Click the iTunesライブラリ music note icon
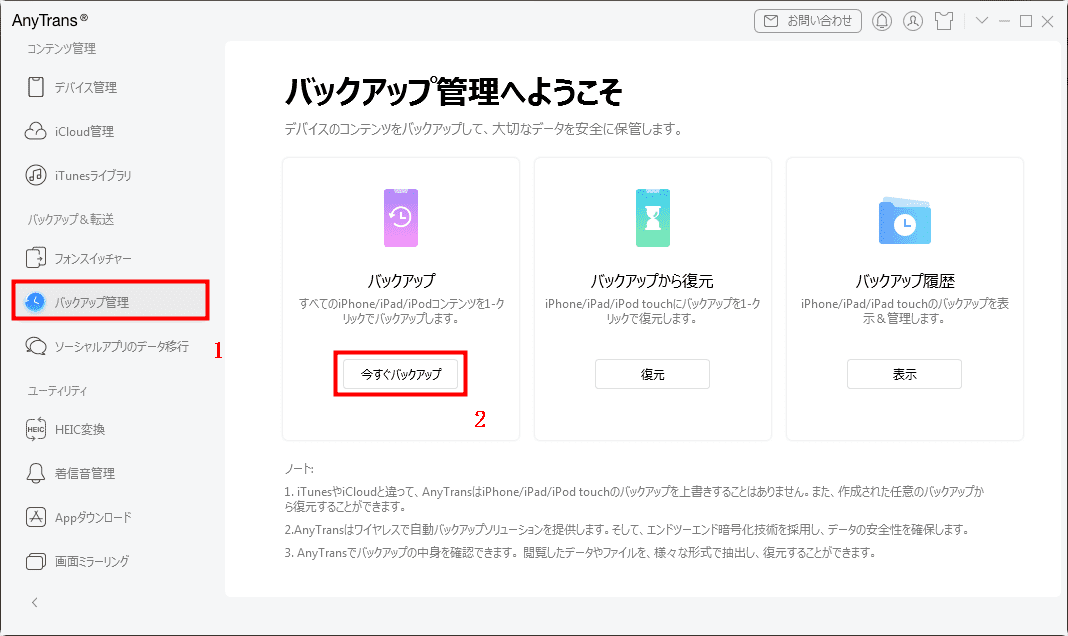Image resolution: width=1068 pixels, height=636 pixels. pos(35,175)
